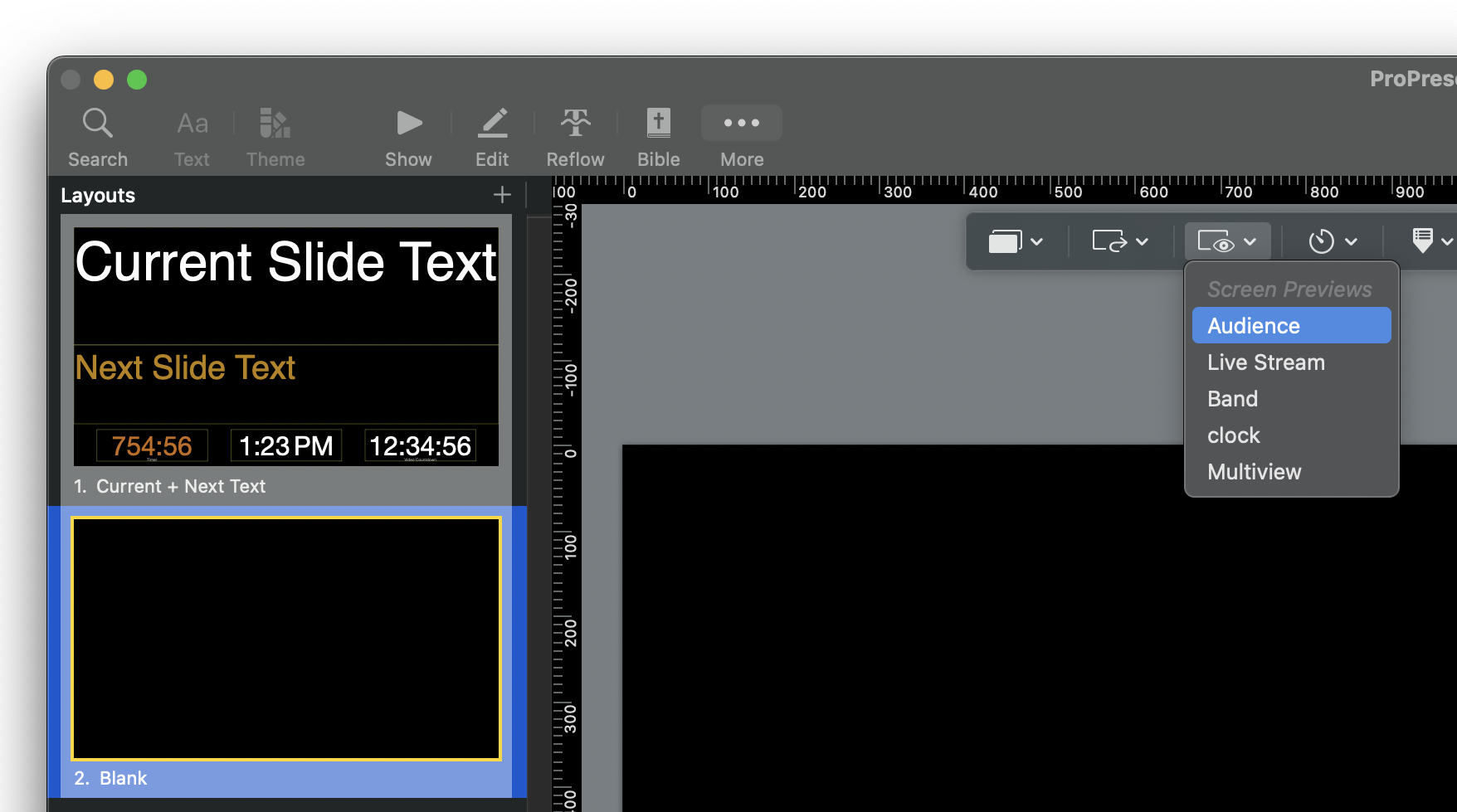This screenshot has height=812, width=1457.
Task: Select the Current + Next Text layout thumbnail
Action: 285,347
